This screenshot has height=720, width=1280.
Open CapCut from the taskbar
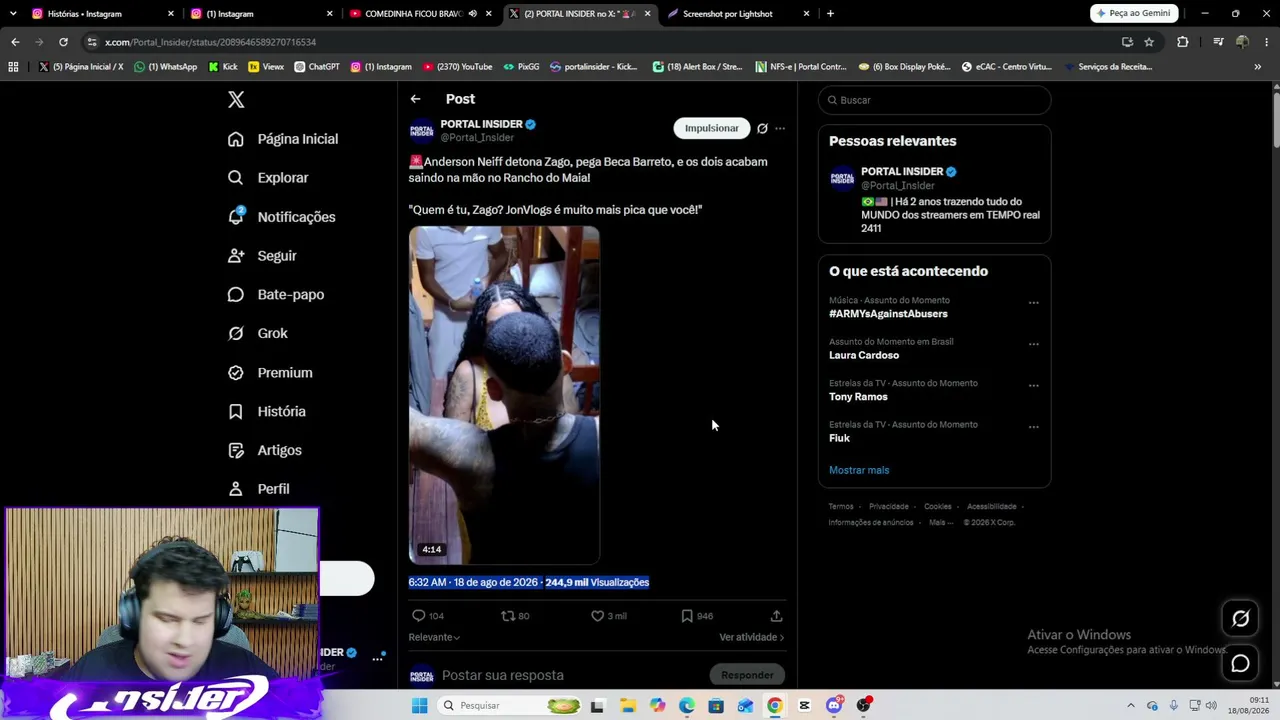coord(804,705)
